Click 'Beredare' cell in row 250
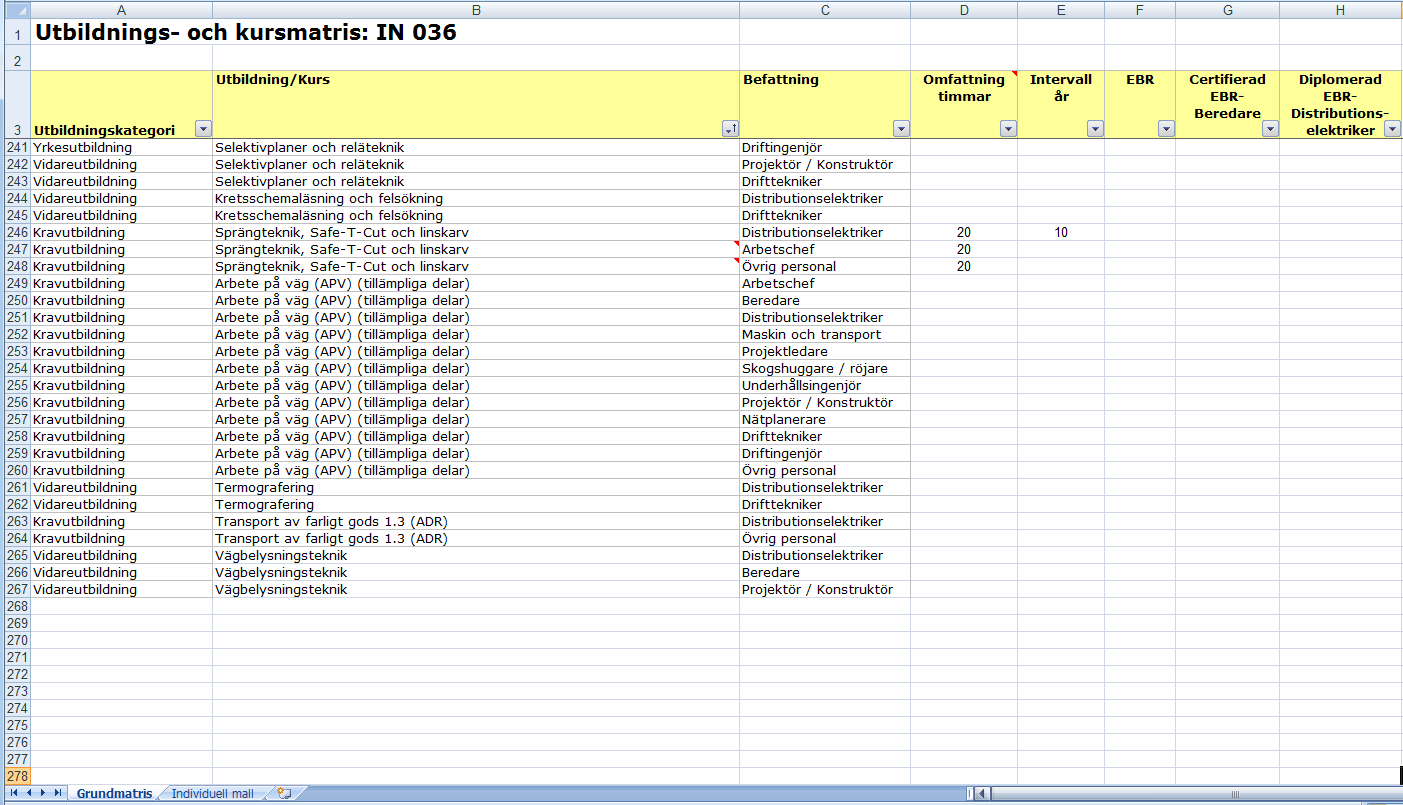 (x=825, y=300)
